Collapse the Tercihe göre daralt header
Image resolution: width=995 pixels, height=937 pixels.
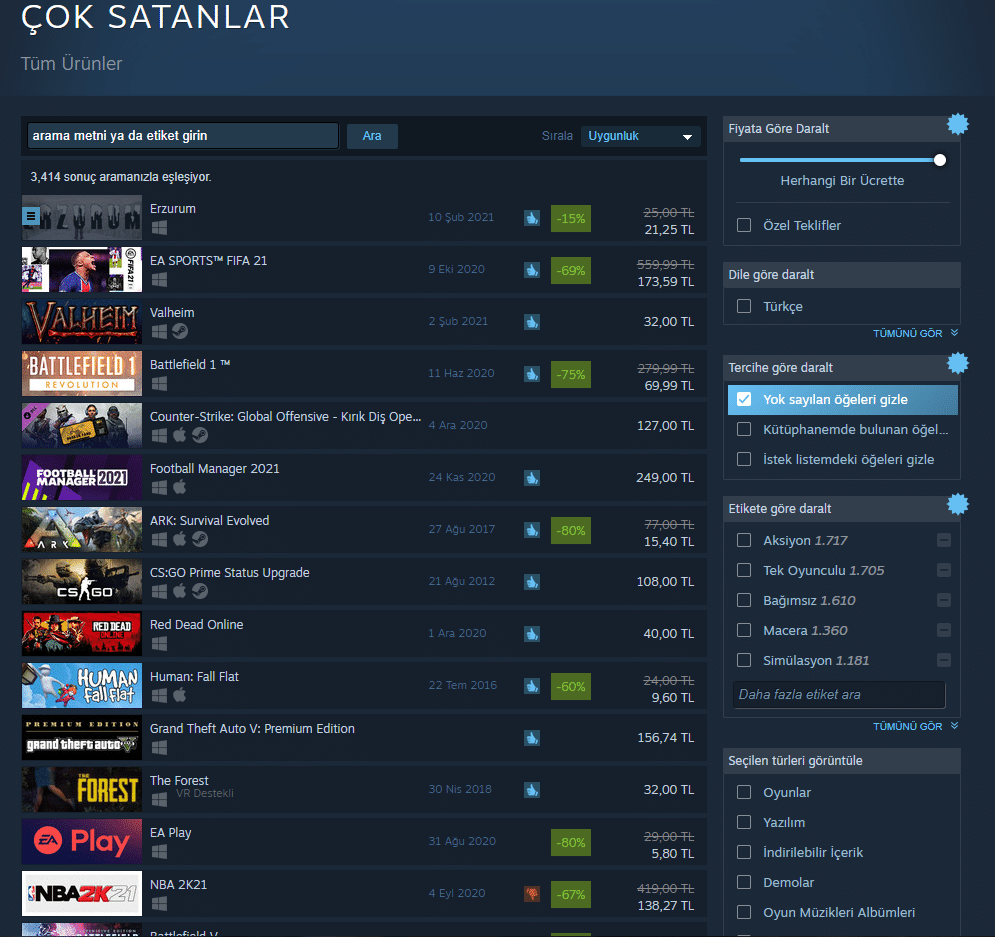click(x=841, y=368)
